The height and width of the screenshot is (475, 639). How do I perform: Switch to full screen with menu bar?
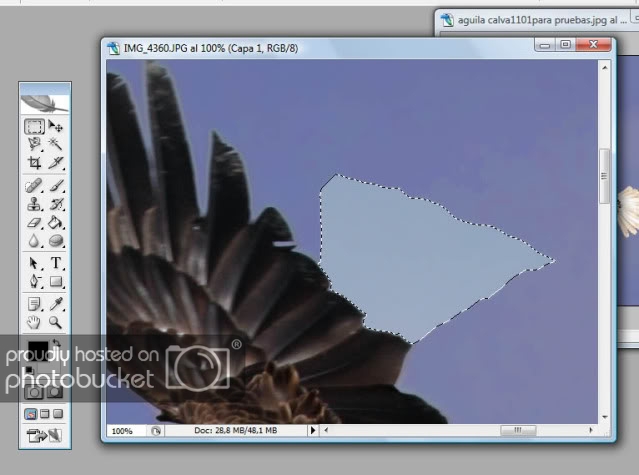click(44, 412)
